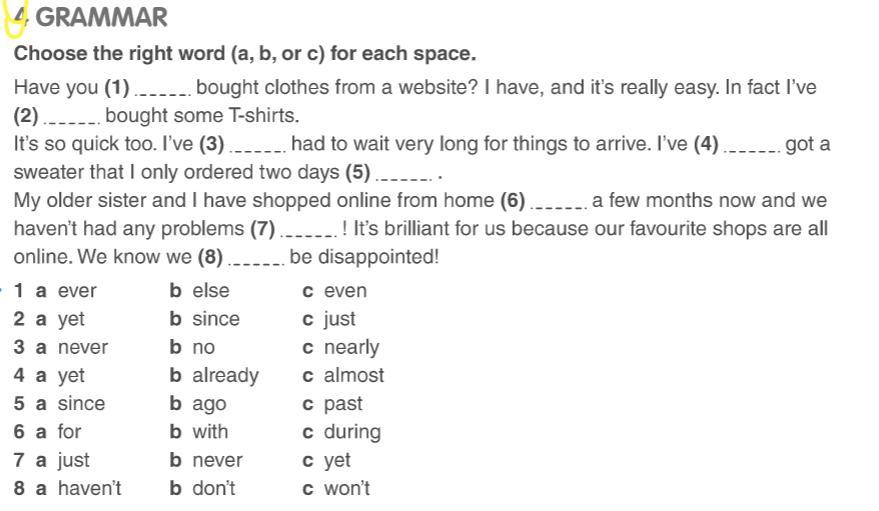The height and width of the screenshot is (511, 879).
Task: Choose "else" in question 1 options
Action: click(210, 291)
